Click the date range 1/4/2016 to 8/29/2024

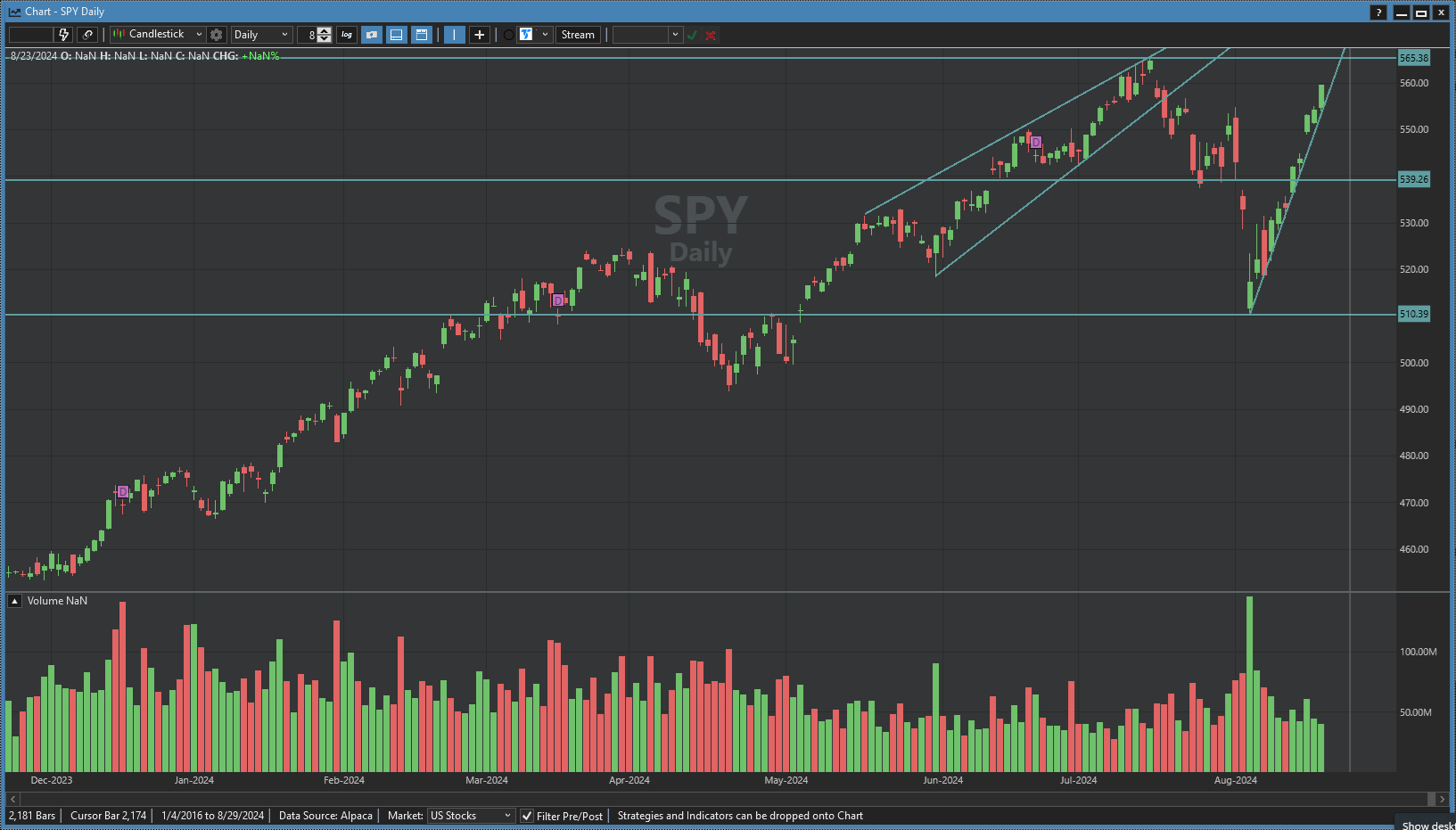click(212, 816)
